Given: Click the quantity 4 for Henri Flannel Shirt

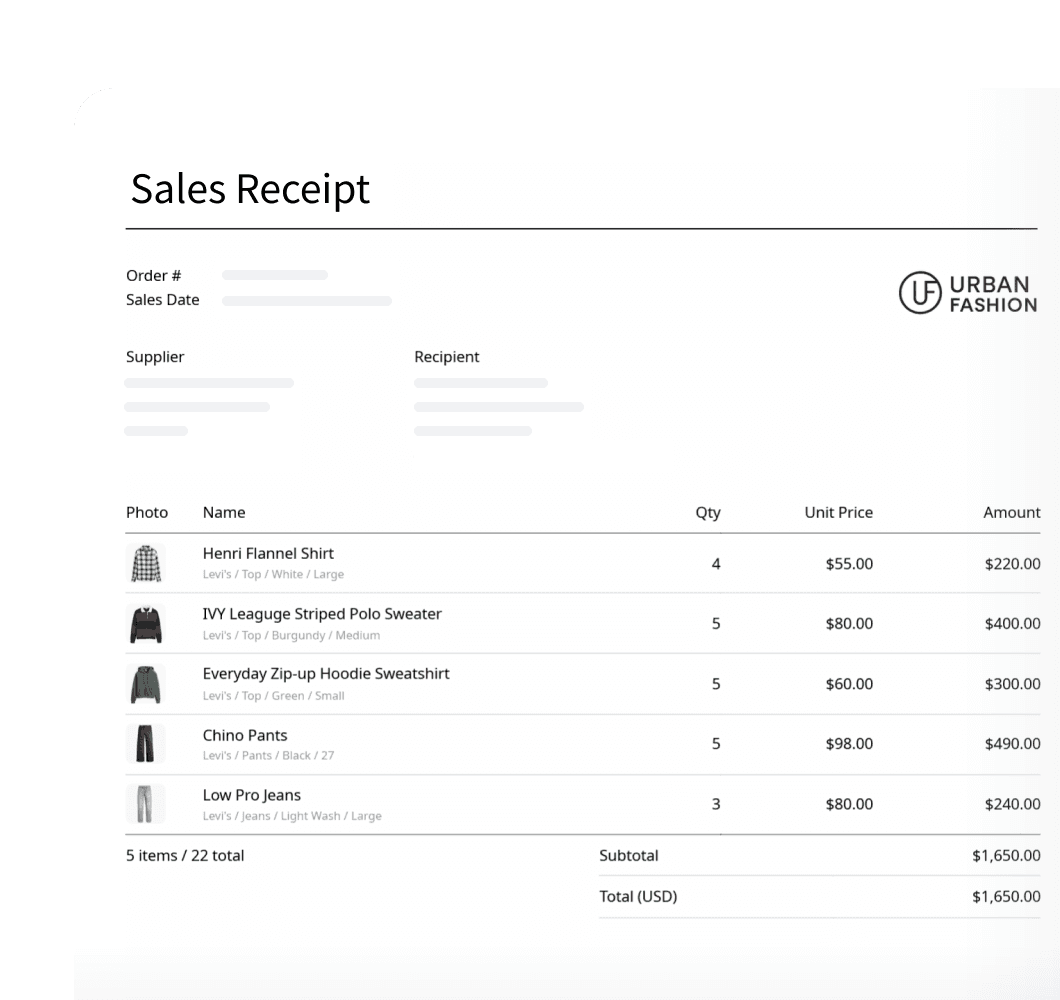Looking at the screenshot, I should click(x=716, y=564).
